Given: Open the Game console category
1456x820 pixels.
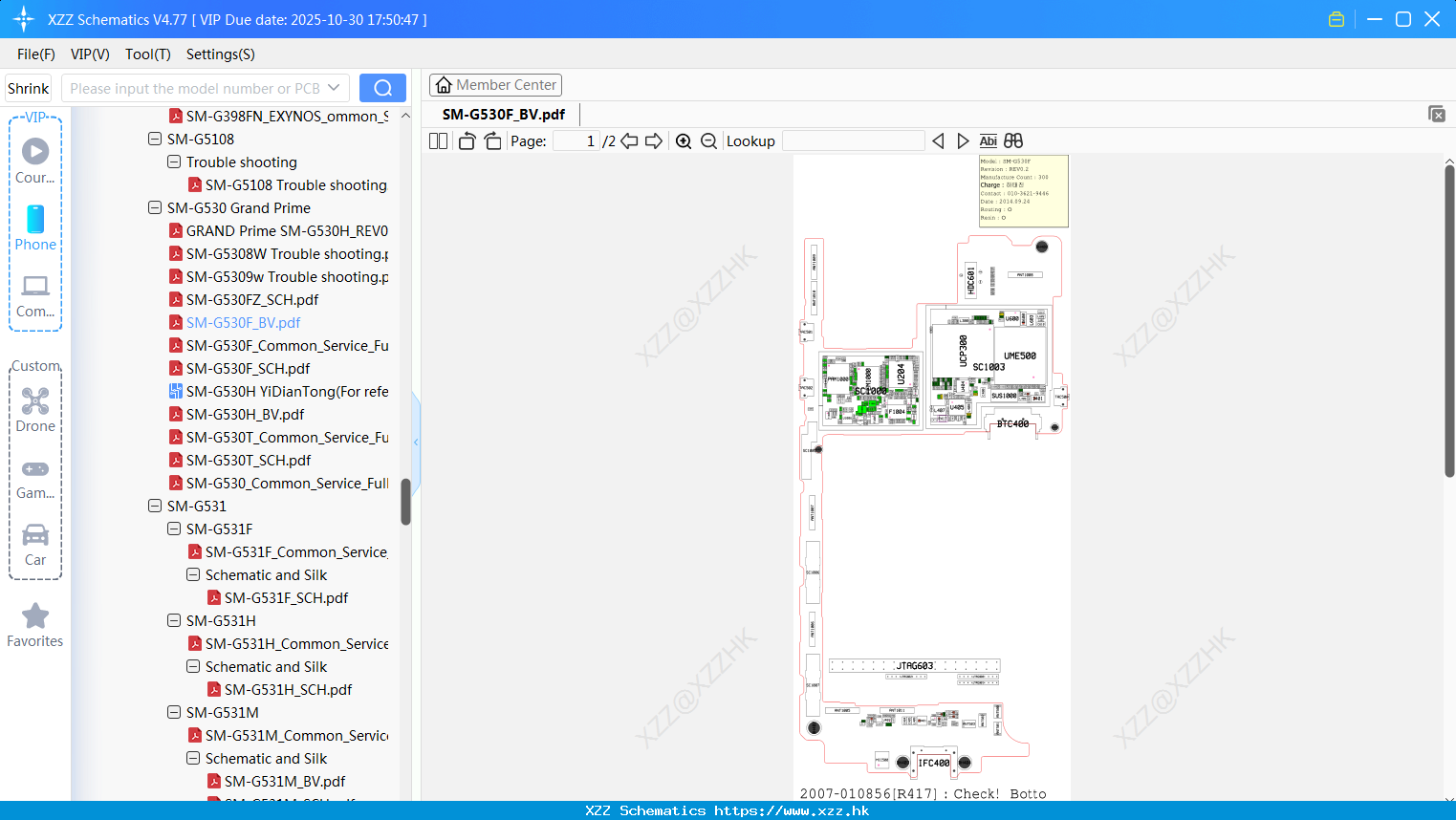Looking at the screenshot, I should point(35,479).
